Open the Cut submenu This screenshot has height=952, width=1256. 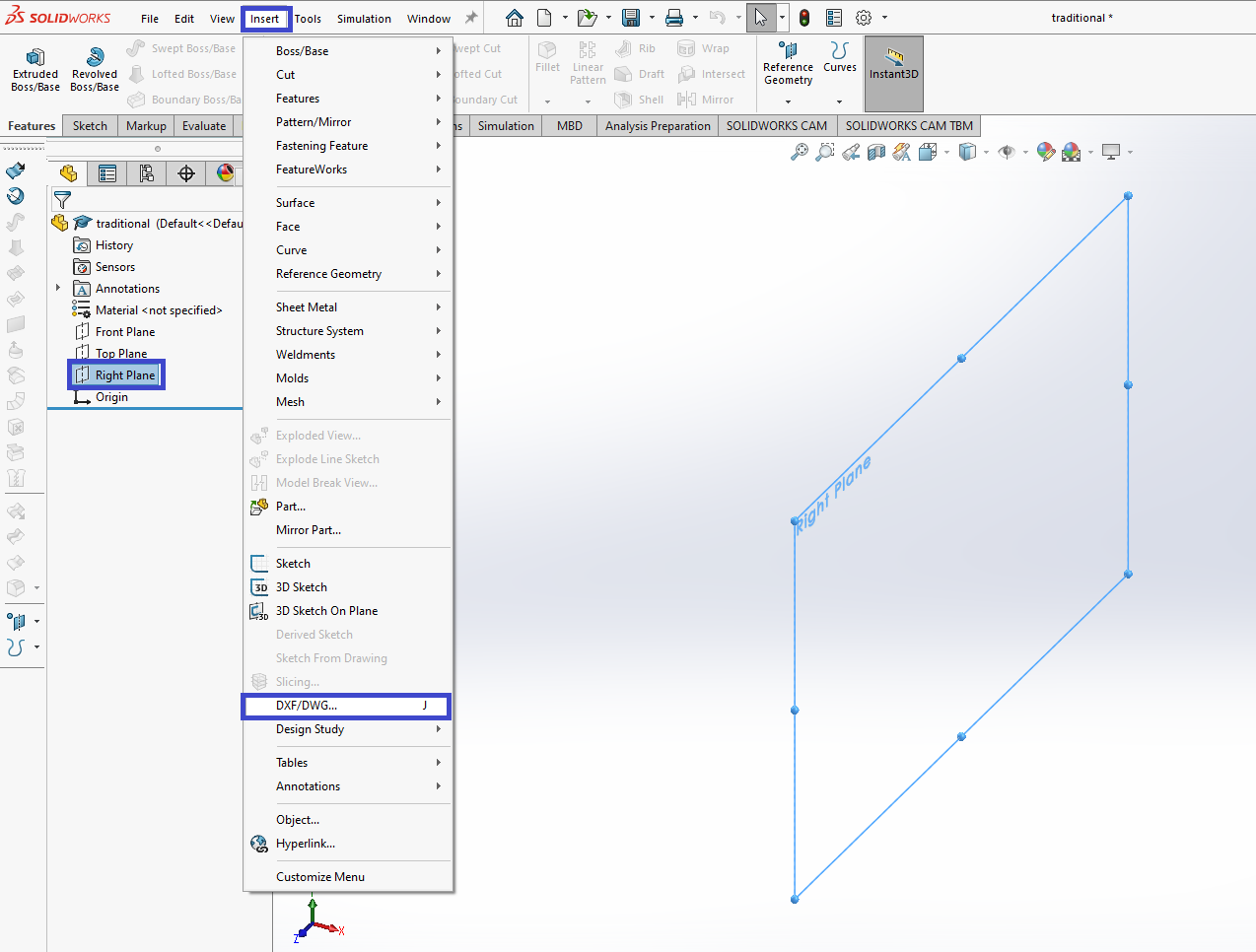348,74
